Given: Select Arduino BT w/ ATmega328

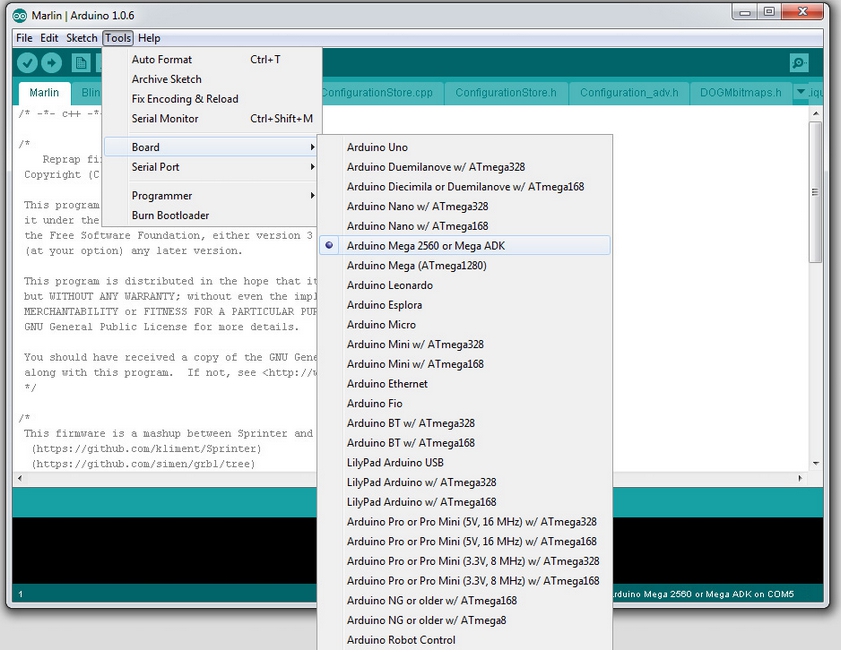Looking at the screenshot, I should pyautogui.click(x=464, y=424).
